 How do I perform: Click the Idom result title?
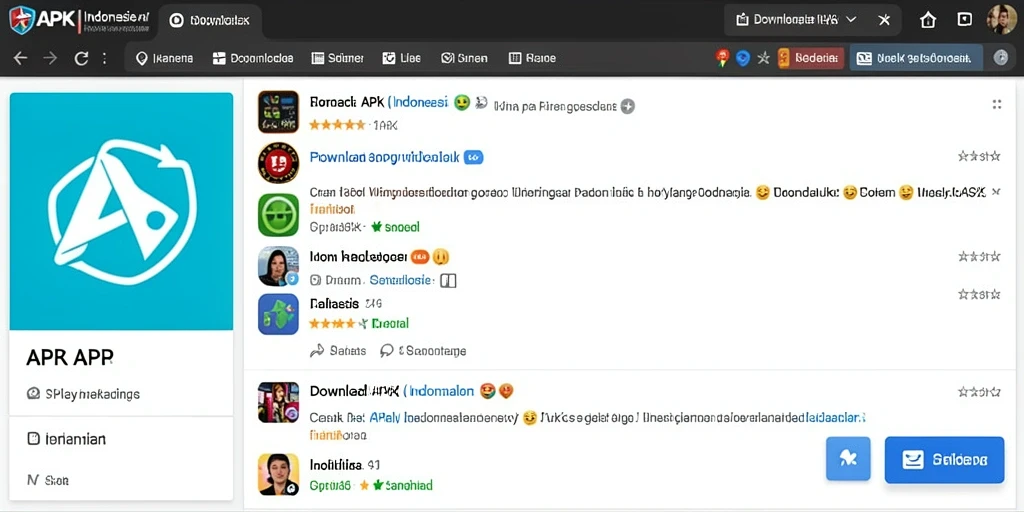coord(359,257)
